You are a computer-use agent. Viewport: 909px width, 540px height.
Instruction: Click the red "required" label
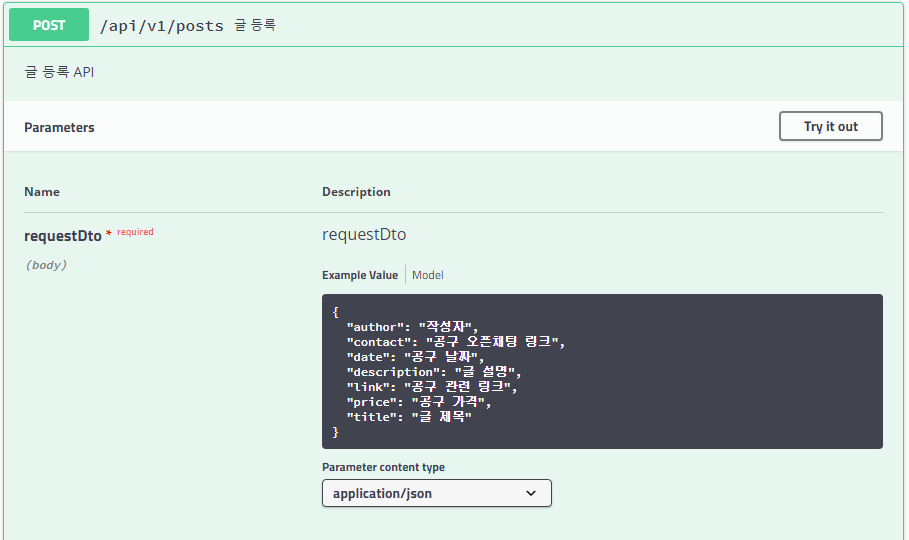135,231
